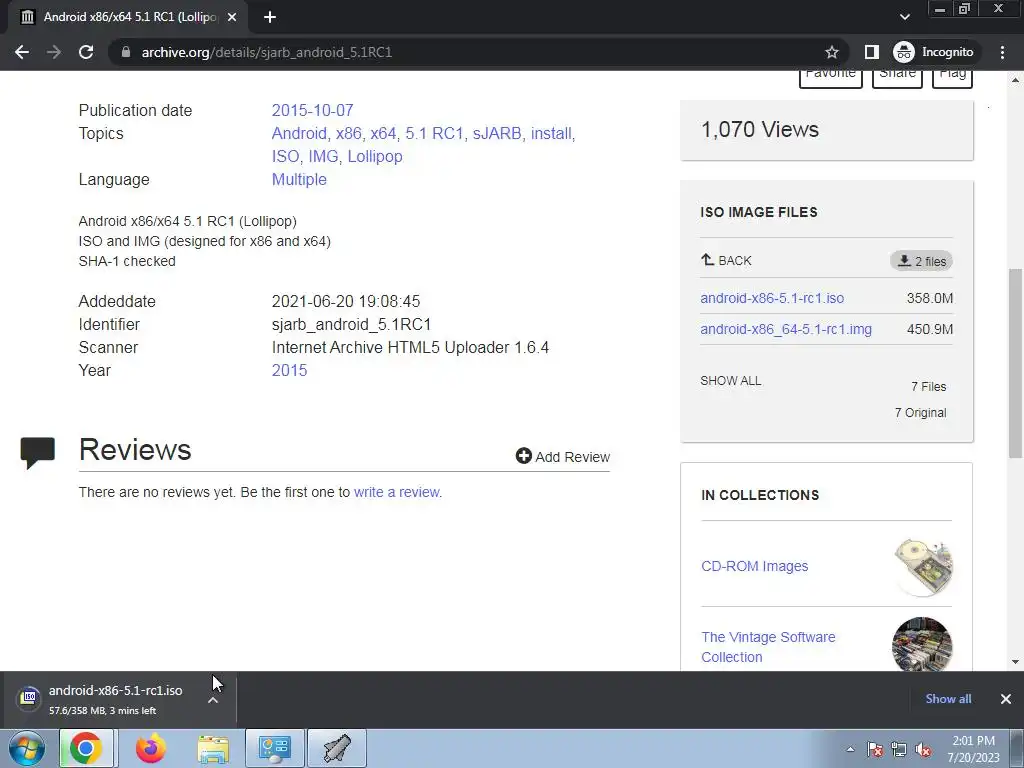1024x768 pixels.
Task: Open the Year 2015 link
Action: 289,370
